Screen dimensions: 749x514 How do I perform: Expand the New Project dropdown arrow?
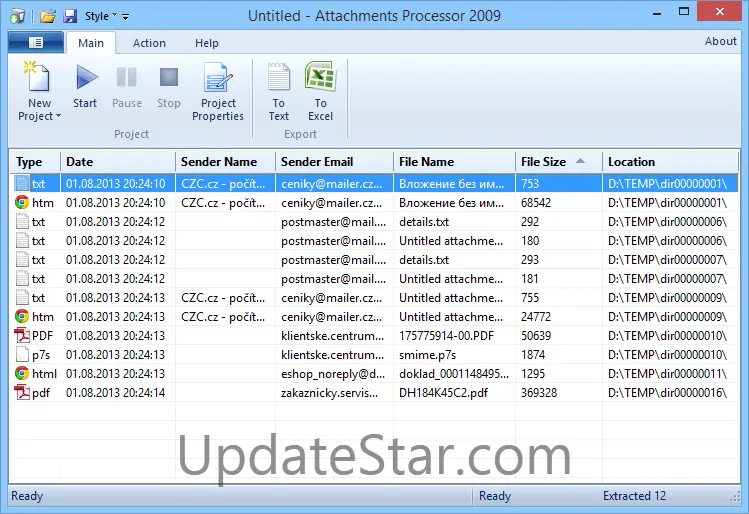[x=58, y=116]
